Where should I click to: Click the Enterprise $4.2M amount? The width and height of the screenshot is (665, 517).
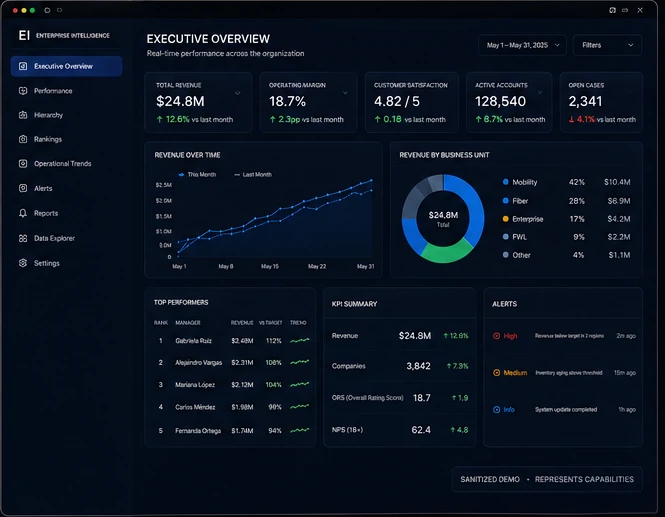[x=619, y=219]
